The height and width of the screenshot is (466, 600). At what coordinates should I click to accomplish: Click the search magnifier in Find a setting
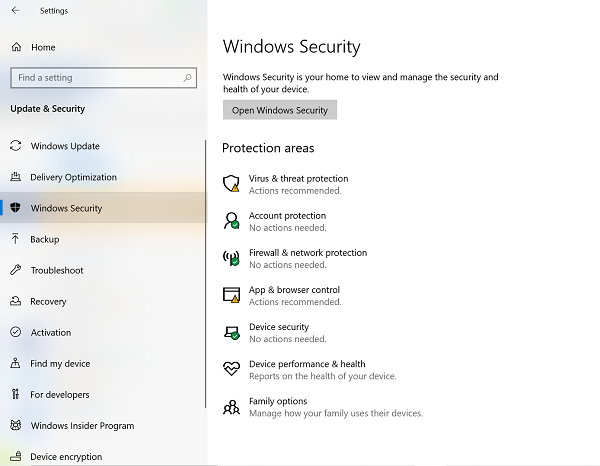(x=187, y=77)
